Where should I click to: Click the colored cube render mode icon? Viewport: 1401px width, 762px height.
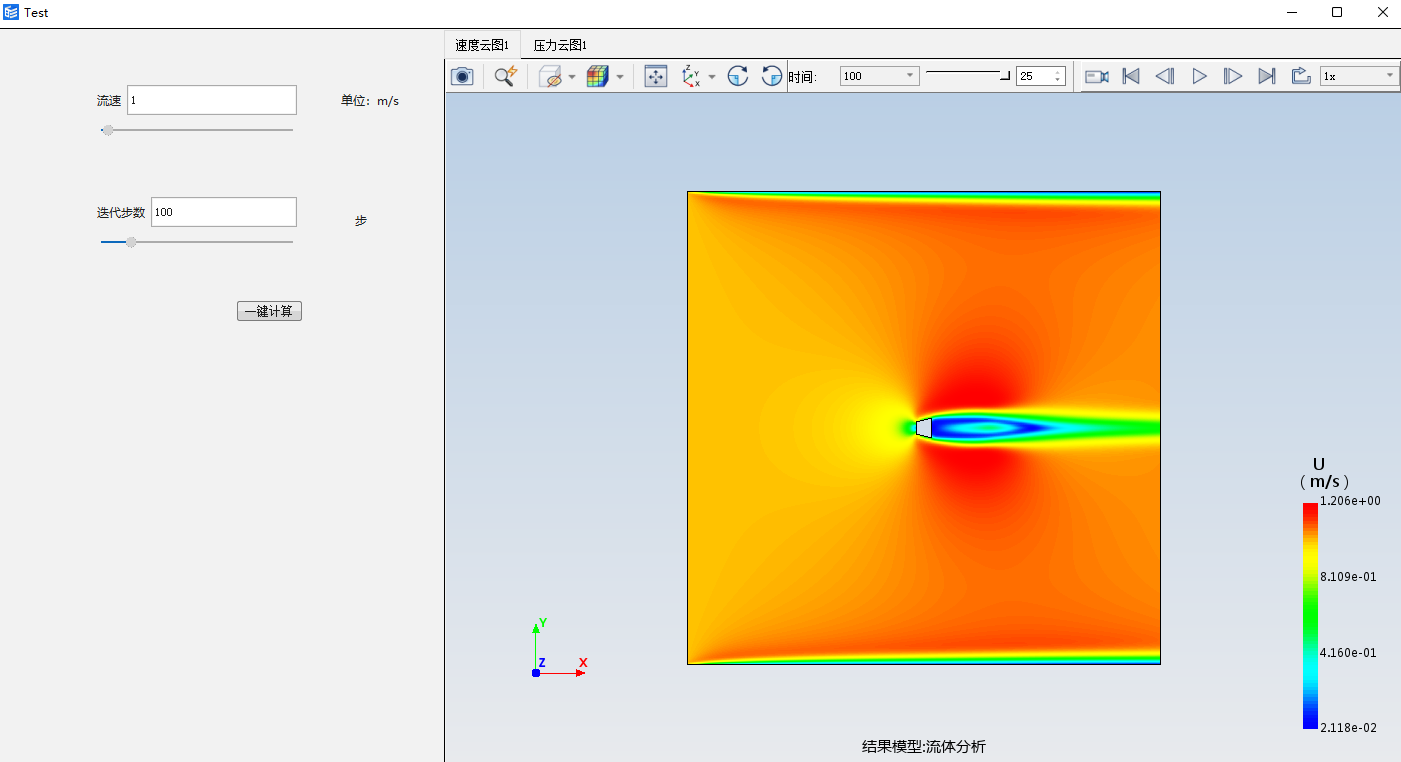(x=597, y=76)
